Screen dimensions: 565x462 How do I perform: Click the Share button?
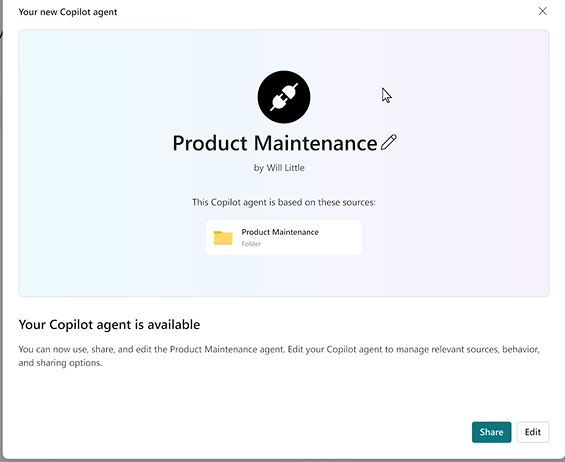pyautogui.click(x=491, y=432)
